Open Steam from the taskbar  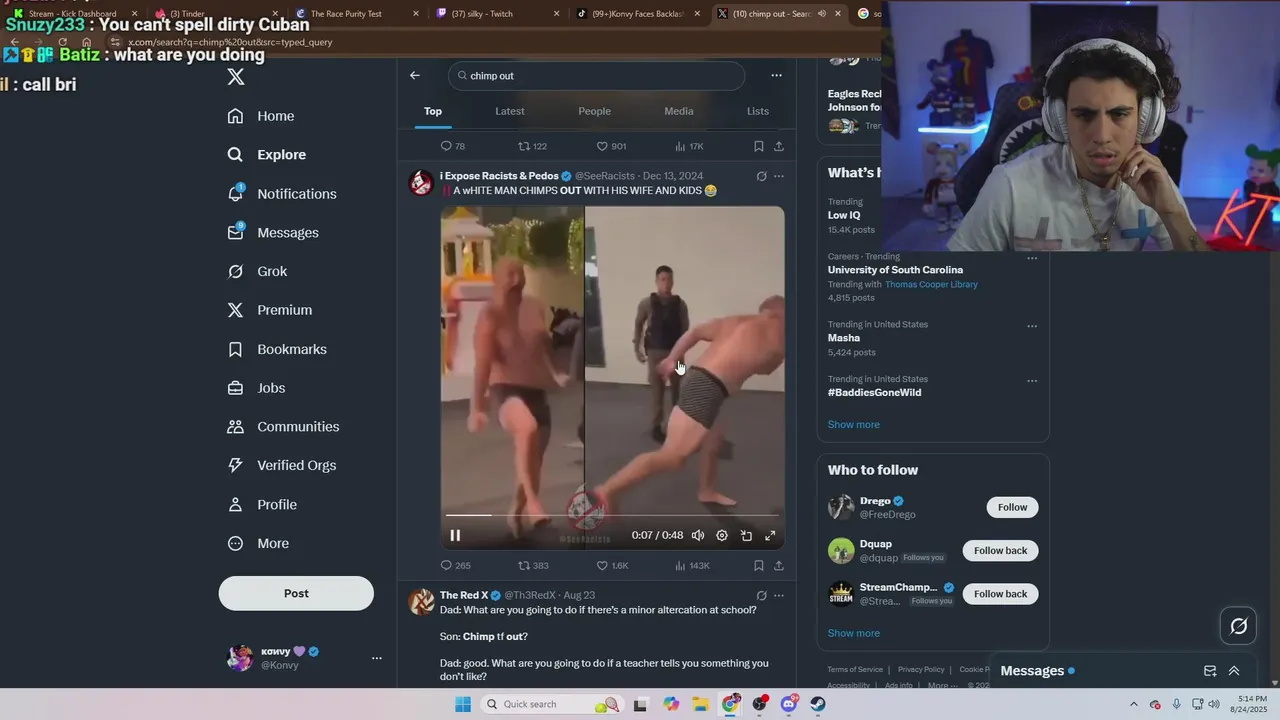pos(817,704)
